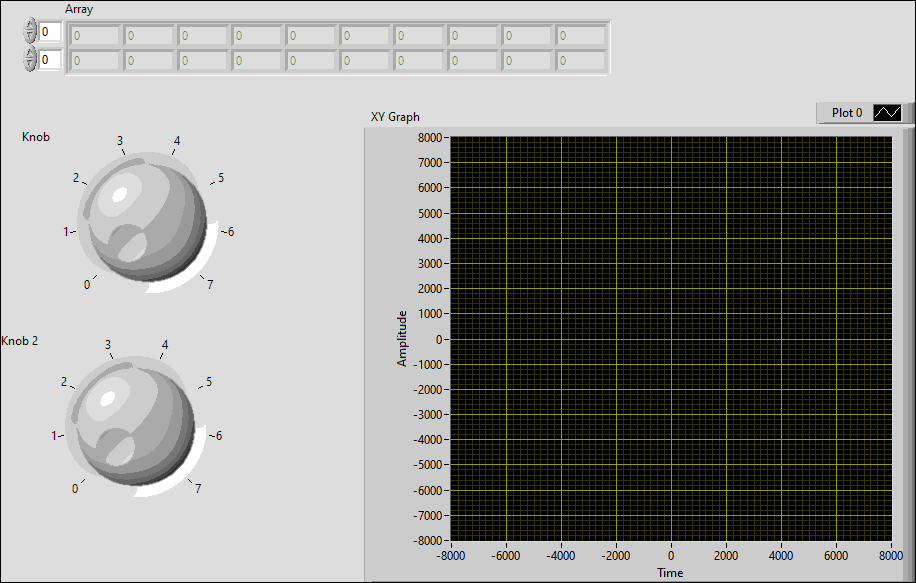Click the 2000 tick on Time axis
This screenshot has height=583, width=916.
coord(726,556)
